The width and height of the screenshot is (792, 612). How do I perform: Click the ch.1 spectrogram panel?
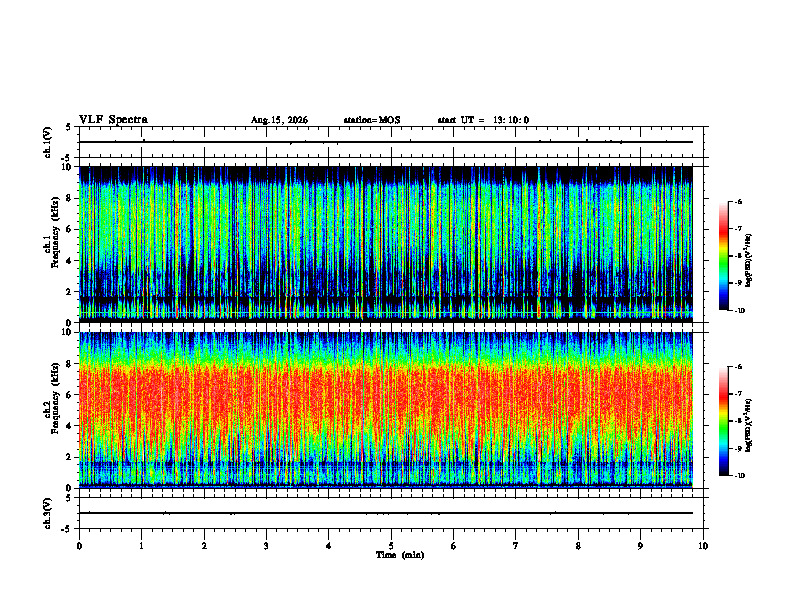click(386, 244)
